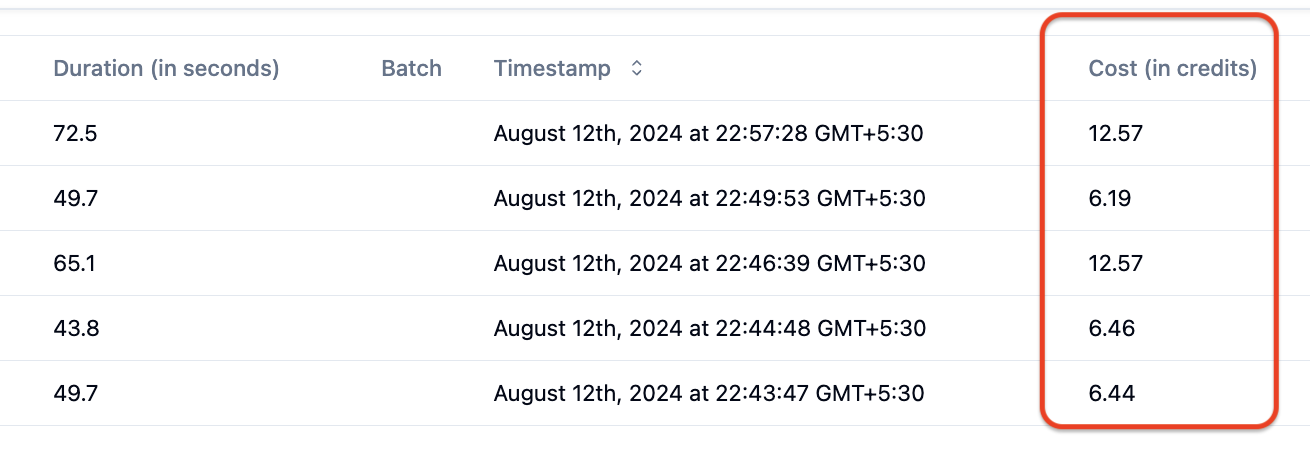Viewport: 1310px width, 464px height.
Task: Select the 6.46 cost cell
Action: [x=1112, y=328]
